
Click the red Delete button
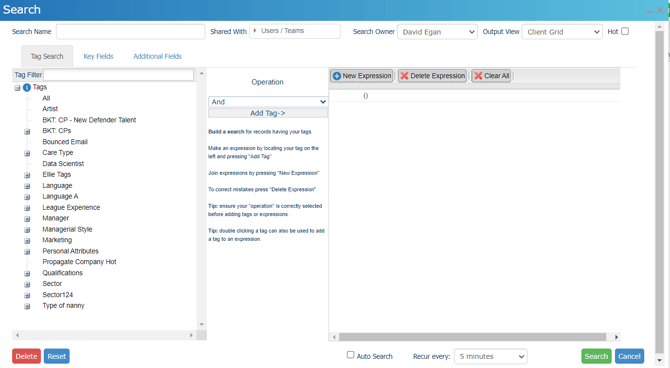(26, 356)
